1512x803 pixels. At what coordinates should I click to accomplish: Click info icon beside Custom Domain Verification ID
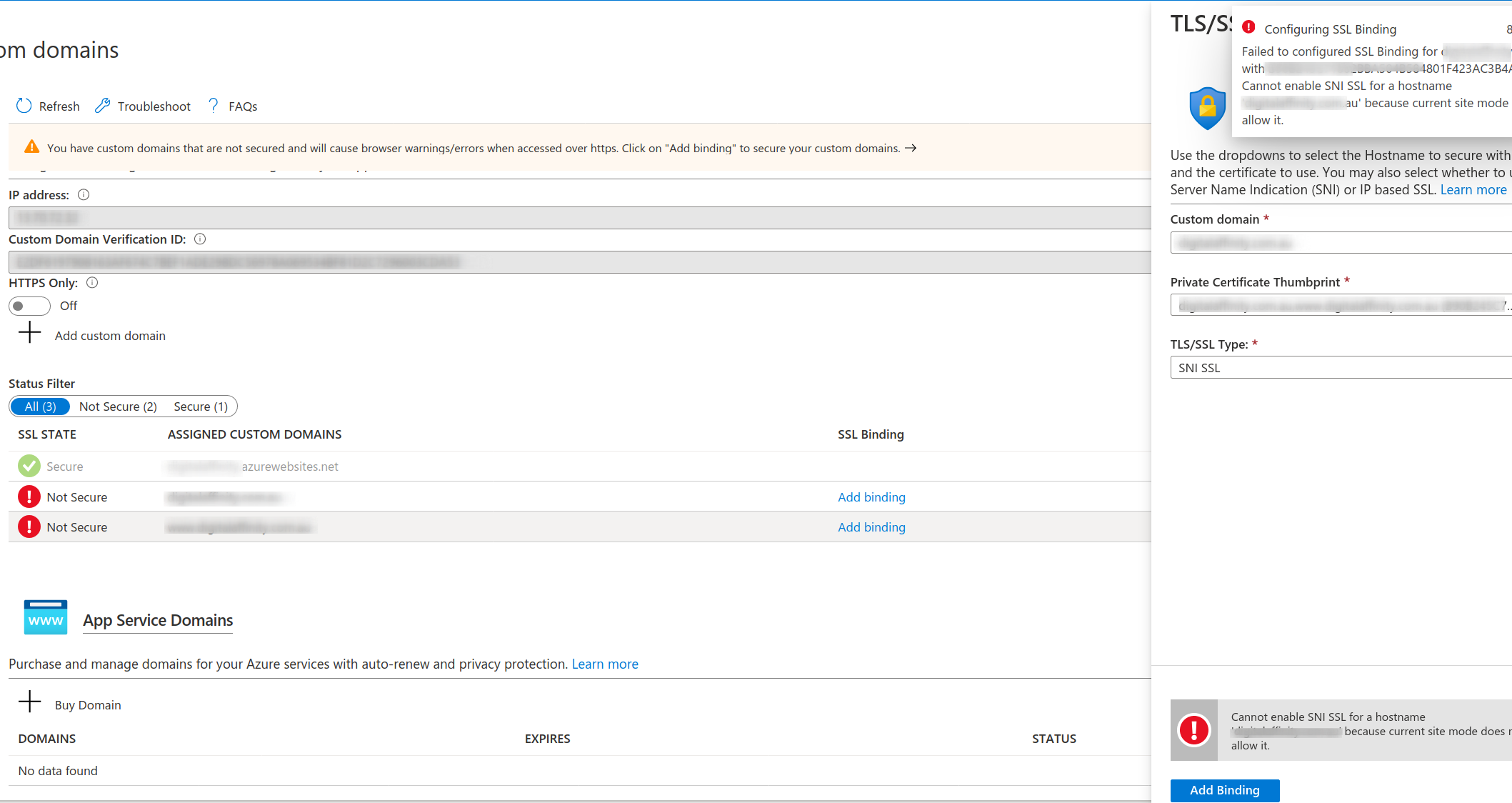[200, 239]
